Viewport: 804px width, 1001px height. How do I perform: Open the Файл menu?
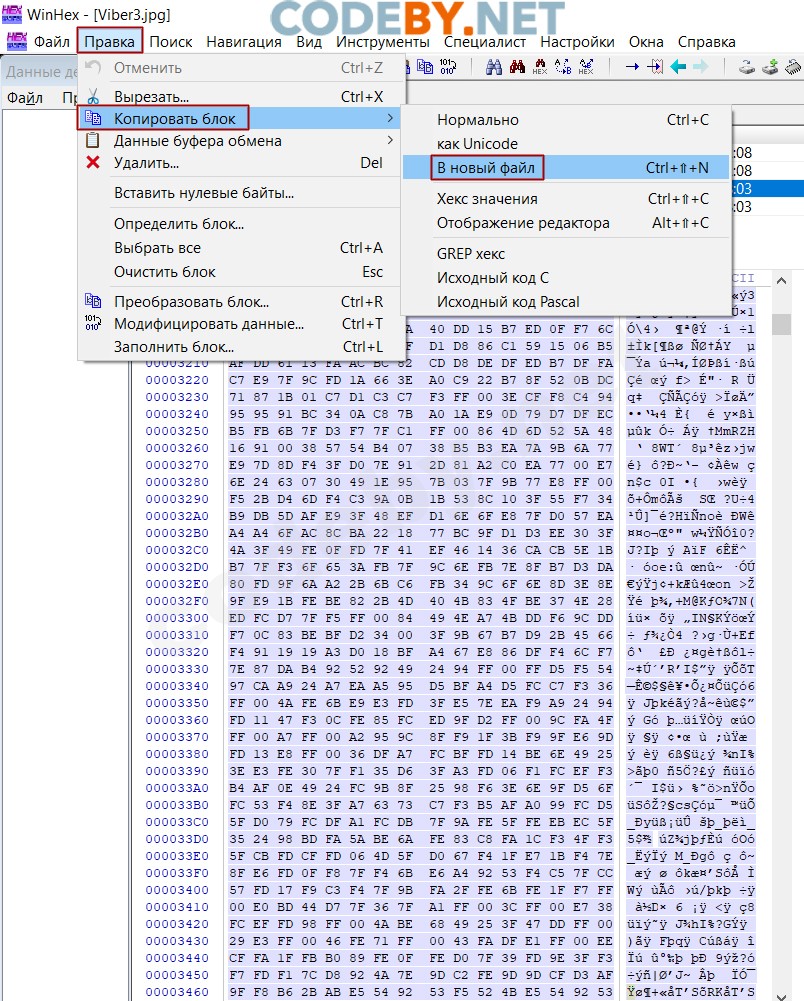[x=52, y=42]
